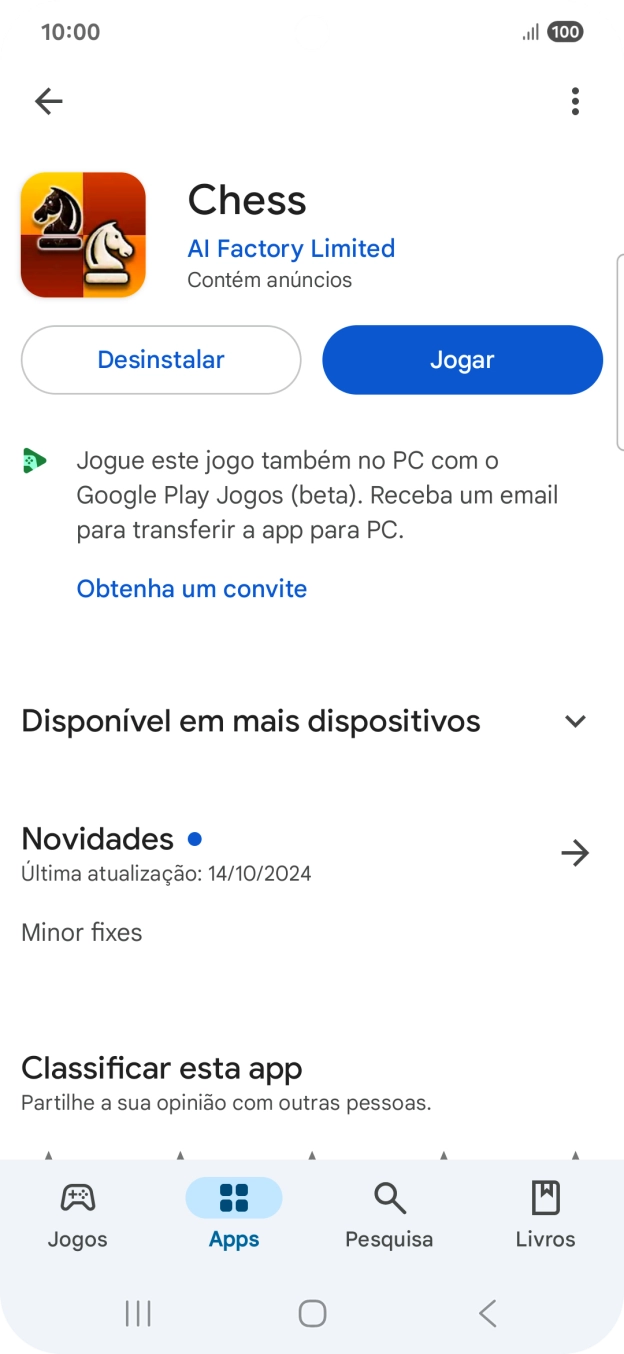Tap the Chess app icon
This screenshot has width=624, height=1354.
pos(83,234)
